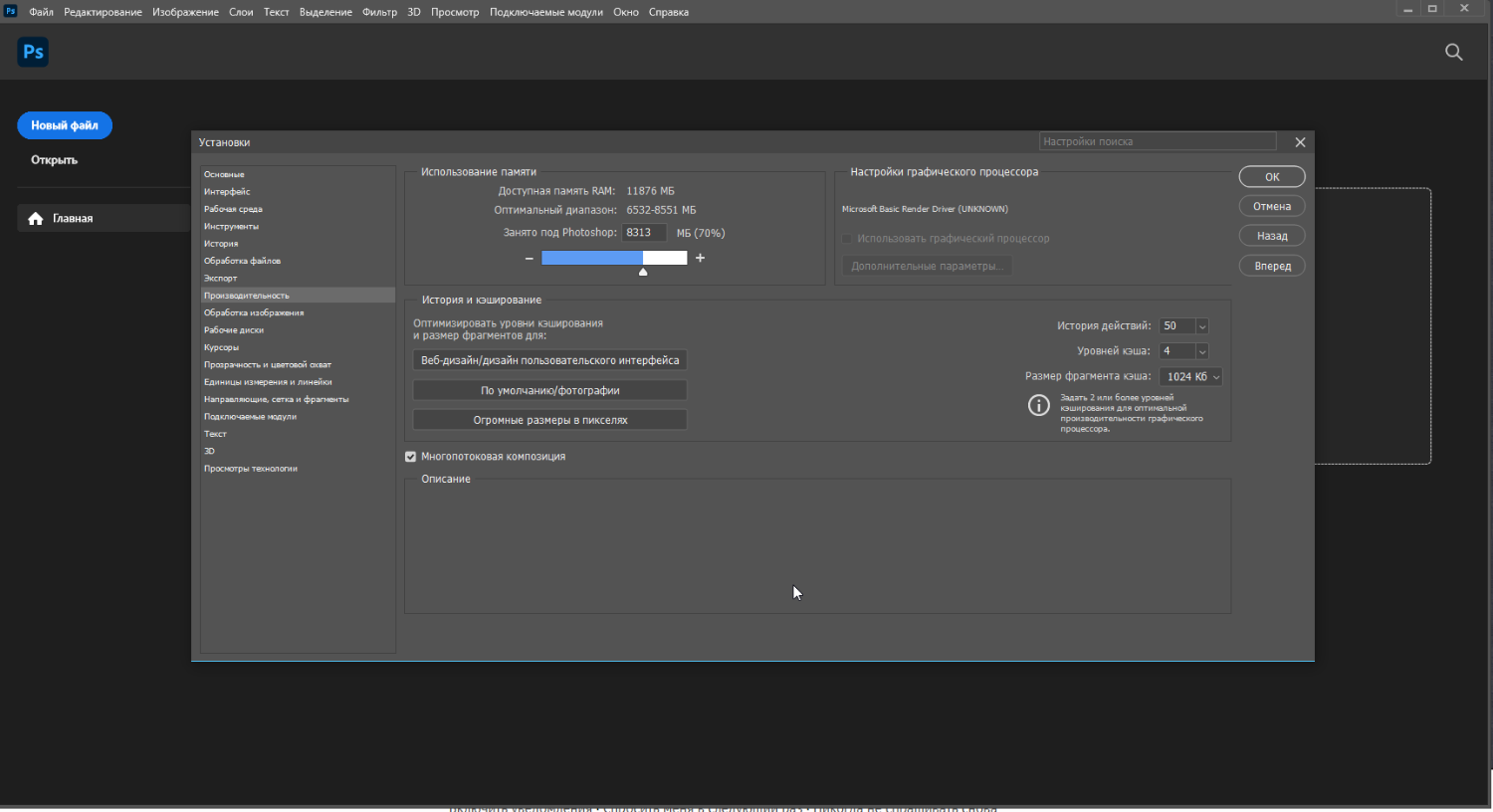Click the search magnifier icon

[x=1453, y=52]
